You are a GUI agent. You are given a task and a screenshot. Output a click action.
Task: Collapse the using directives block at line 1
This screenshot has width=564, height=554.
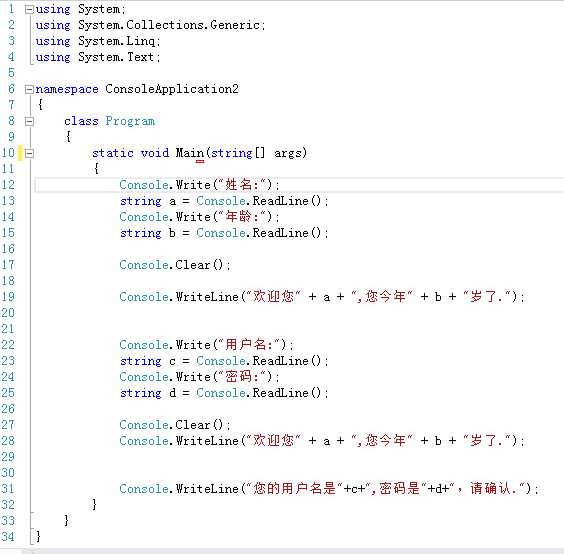29,10
